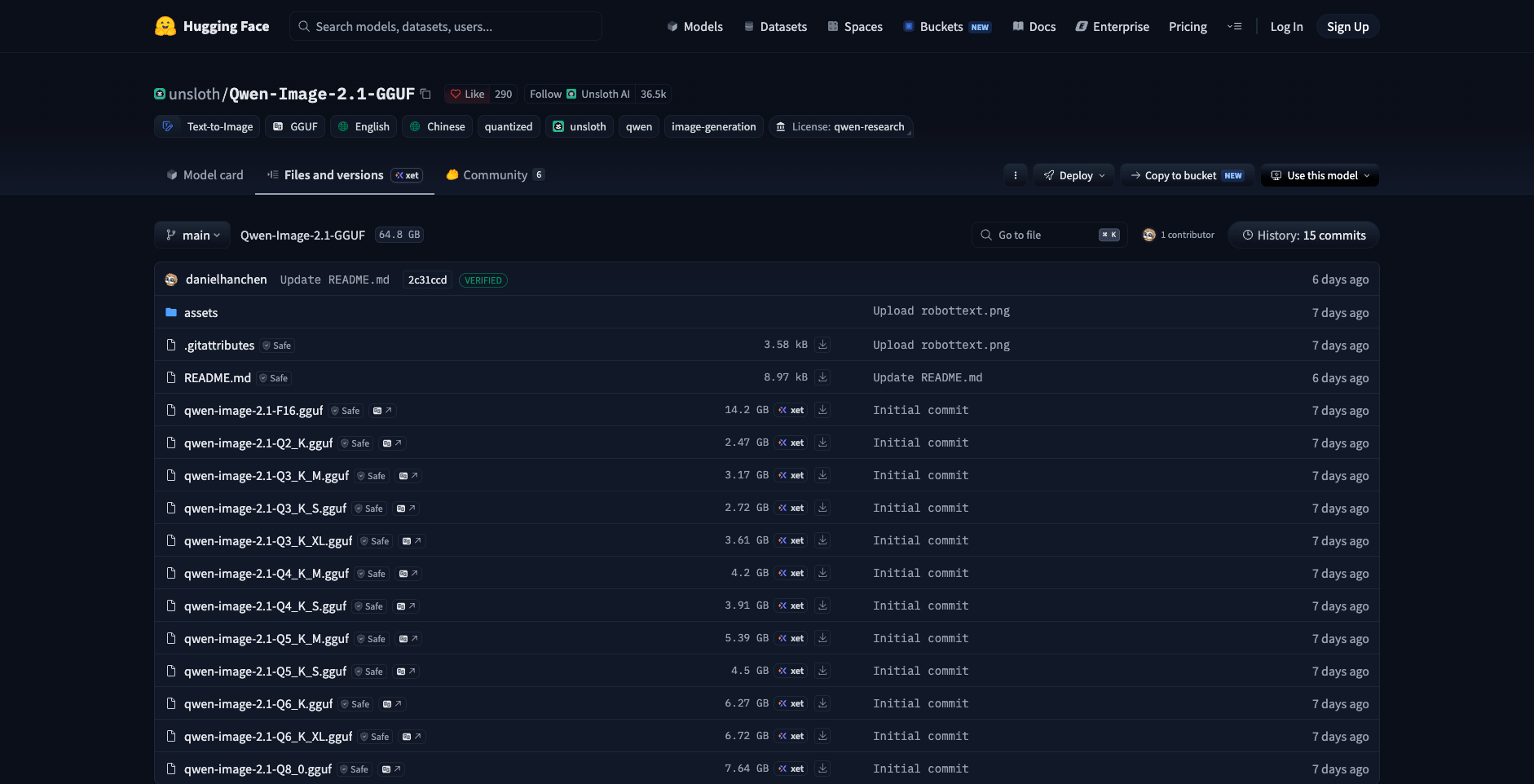This screenshot has height=784, width=1534.
Task: View History of 15 commits
Action: (1303, 235)
